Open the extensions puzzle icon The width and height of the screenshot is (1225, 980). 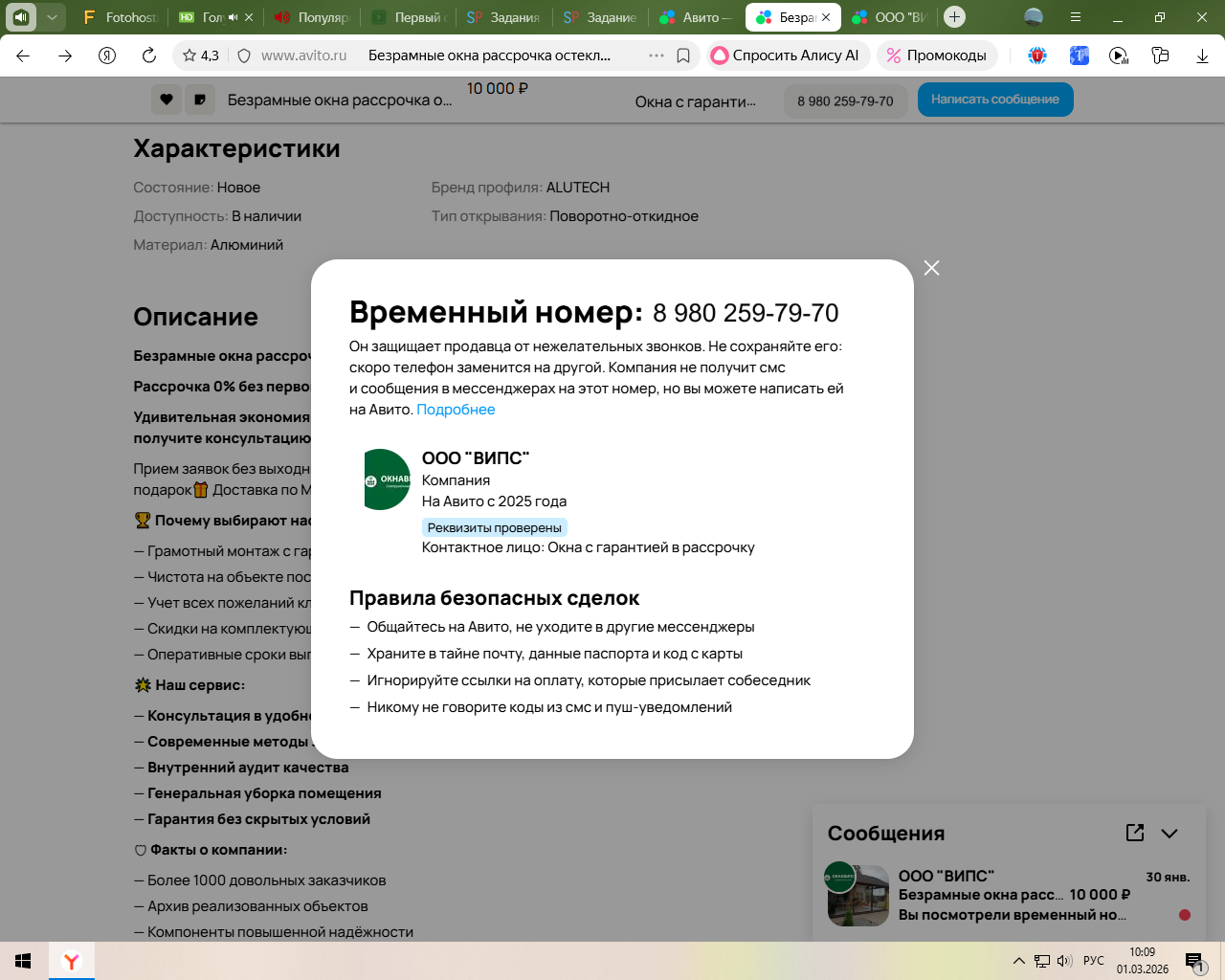coord(1160,56)
